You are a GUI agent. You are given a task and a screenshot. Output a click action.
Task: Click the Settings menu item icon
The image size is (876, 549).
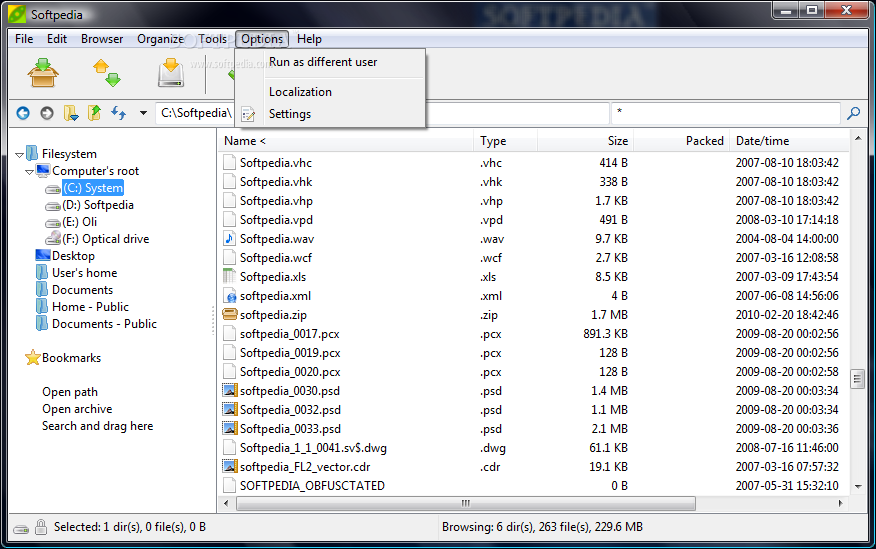coord(247,114)
